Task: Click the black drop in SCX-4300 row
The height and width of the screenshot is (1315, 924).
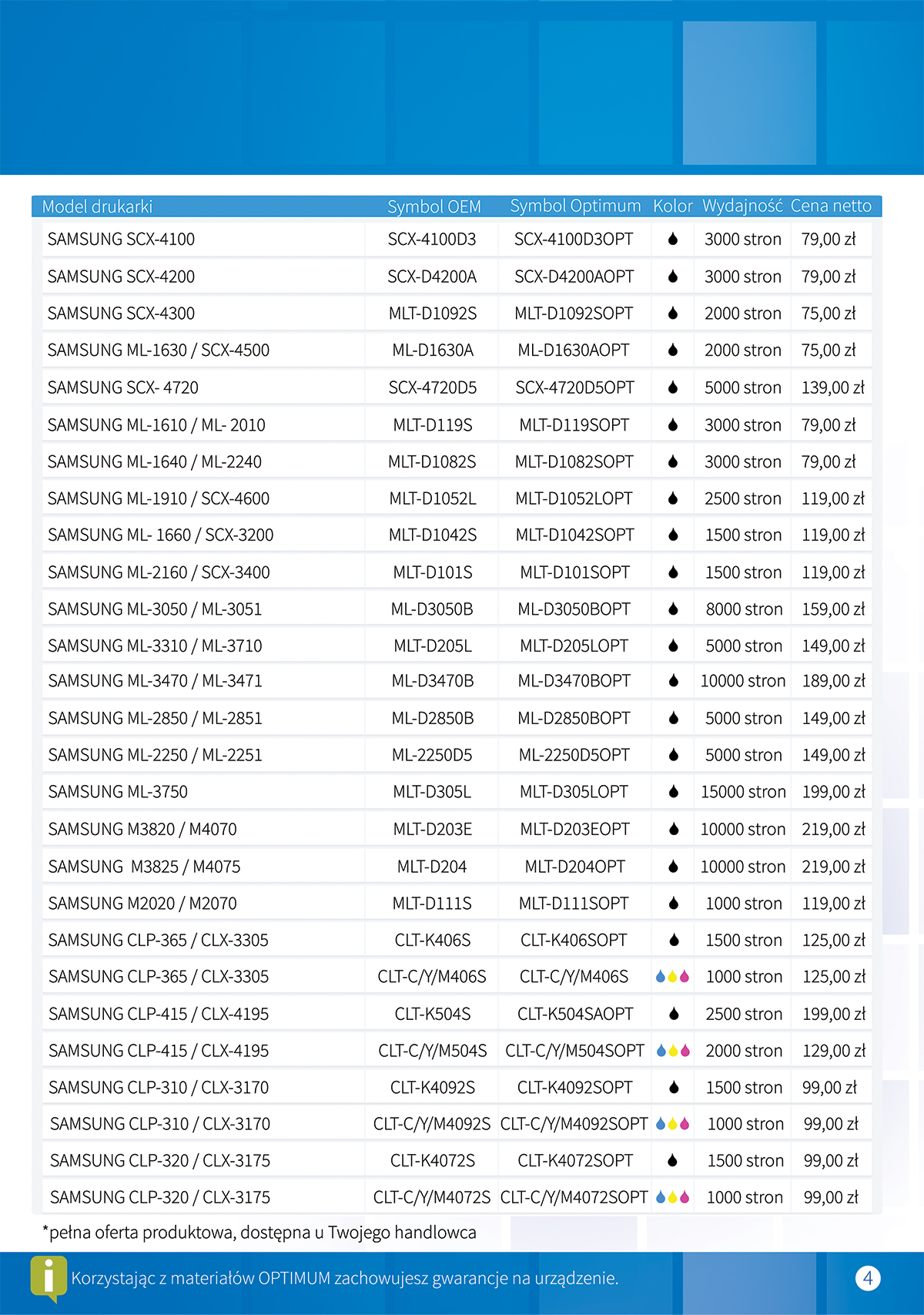Action: click(673, 313)
